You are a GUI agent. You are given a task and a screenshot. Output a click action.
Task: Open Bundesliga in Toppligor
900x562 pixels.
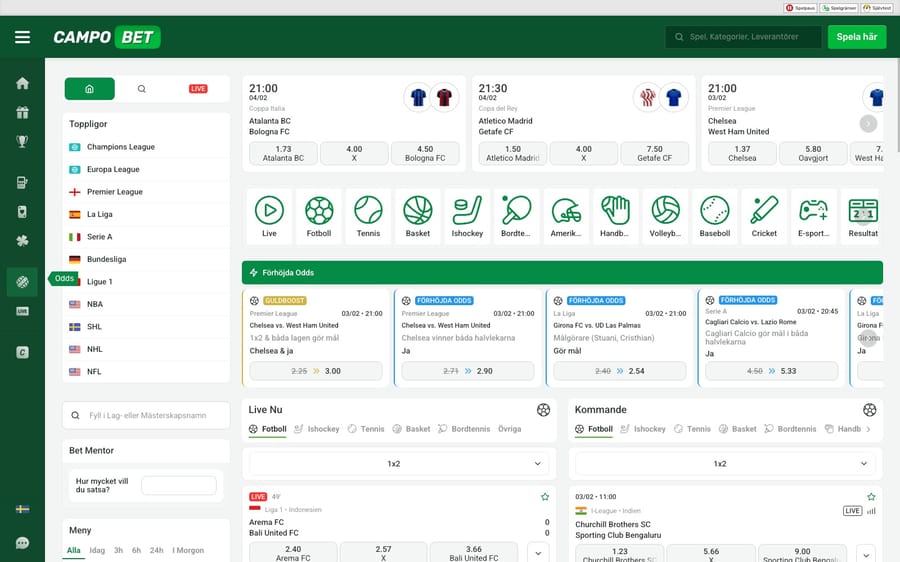[146, 259]
